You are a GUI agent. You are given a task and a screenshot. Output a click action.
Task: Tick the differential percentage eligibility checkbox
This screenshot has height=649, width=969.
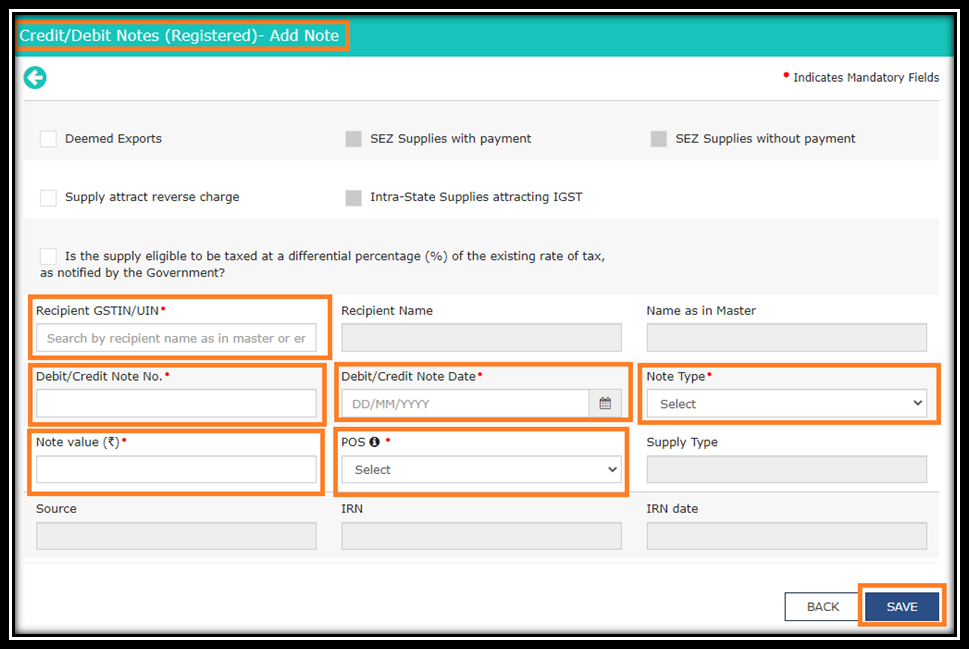coord(48,256)
